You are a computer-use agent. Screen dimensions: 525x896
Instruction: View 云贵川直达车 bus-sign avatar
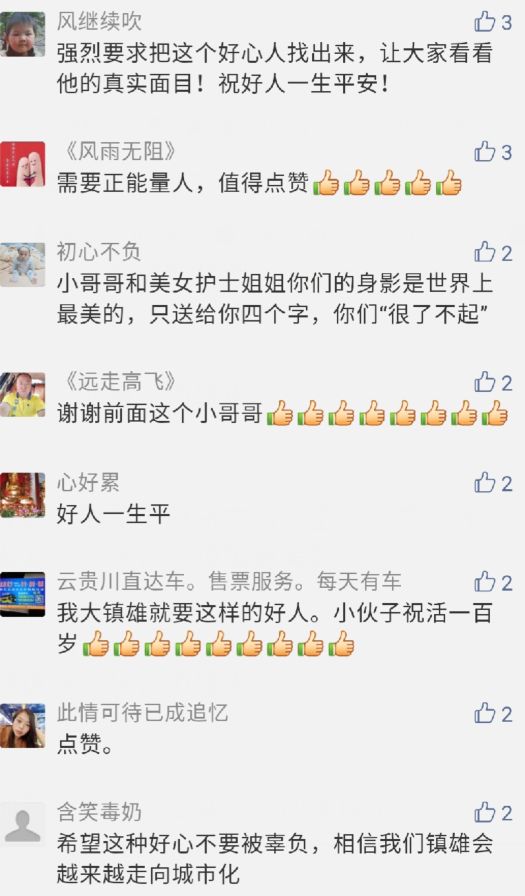click(22, 594)
